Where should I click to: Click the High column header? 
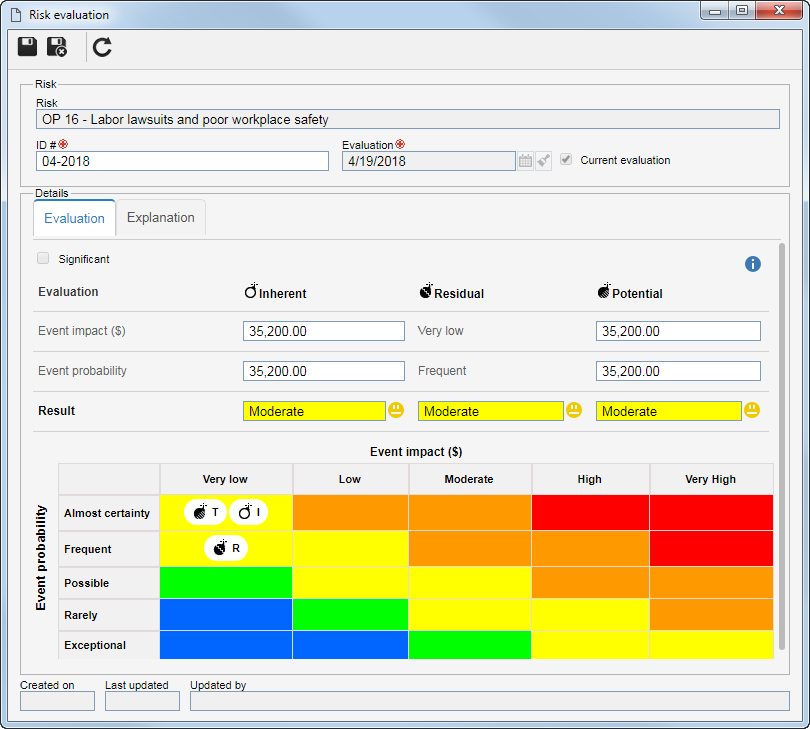pos(590,479)
